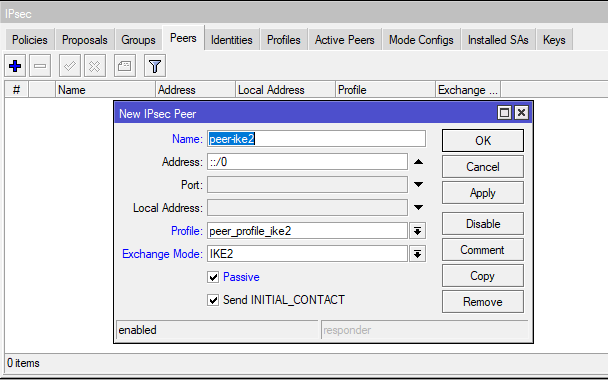Click the Port input field
This screenshot has width=608, height=380.
click(307, 185)
